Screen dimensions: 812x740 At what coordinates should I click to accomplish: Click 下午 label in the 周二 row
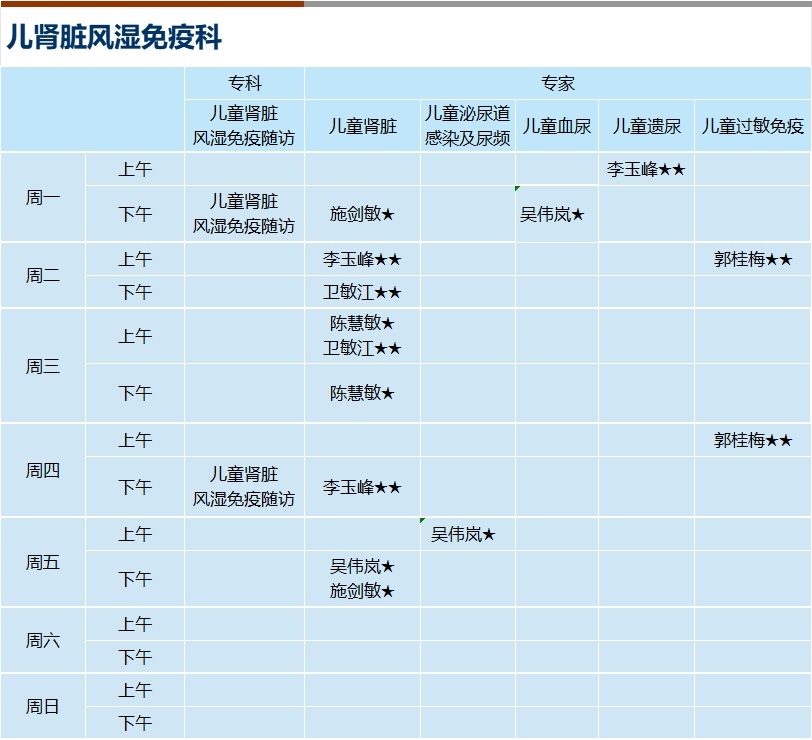coord(135,292)
